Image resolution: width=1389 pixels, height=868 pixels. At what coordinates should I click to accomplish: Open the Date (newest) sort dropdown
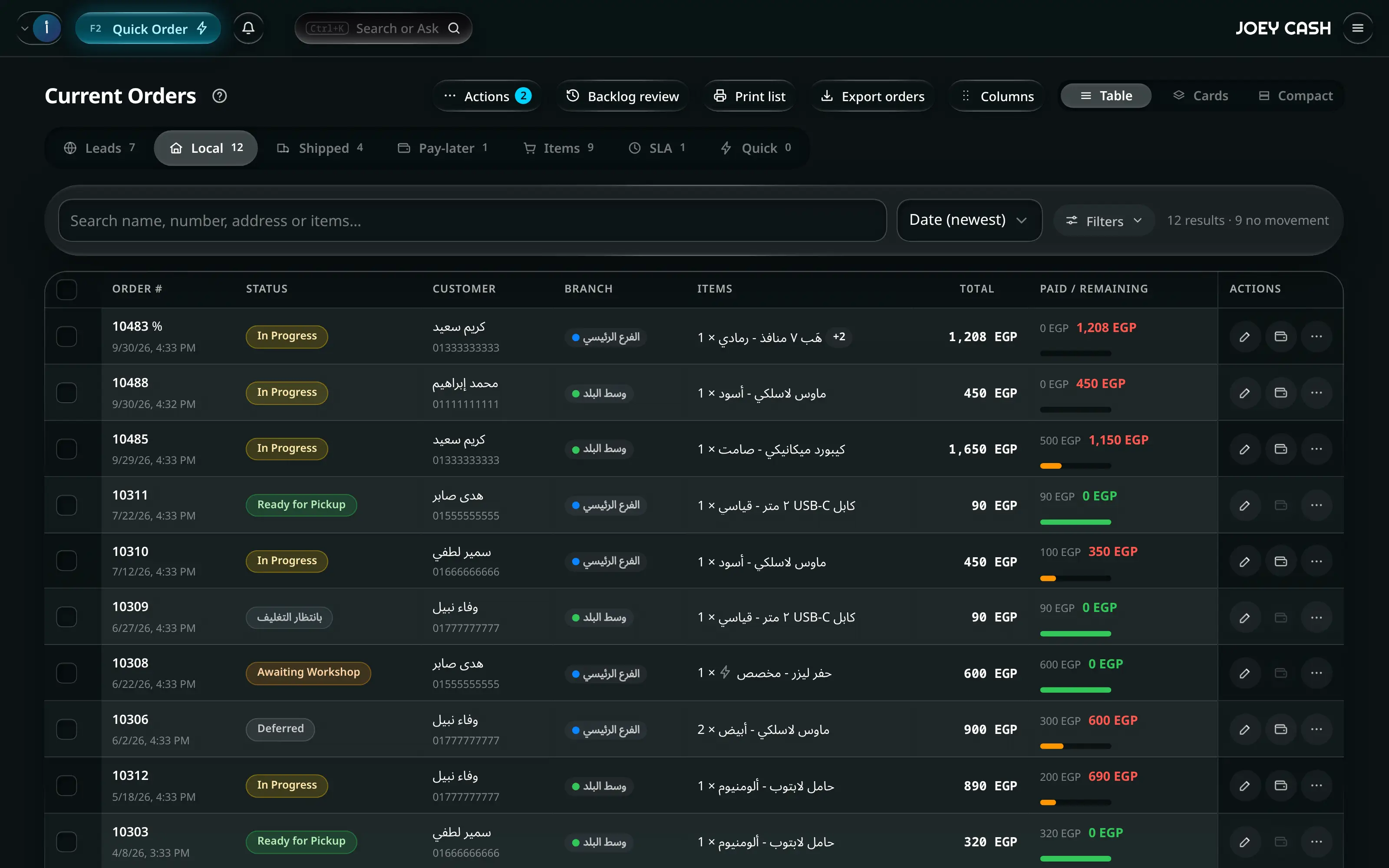click(969, 220)
